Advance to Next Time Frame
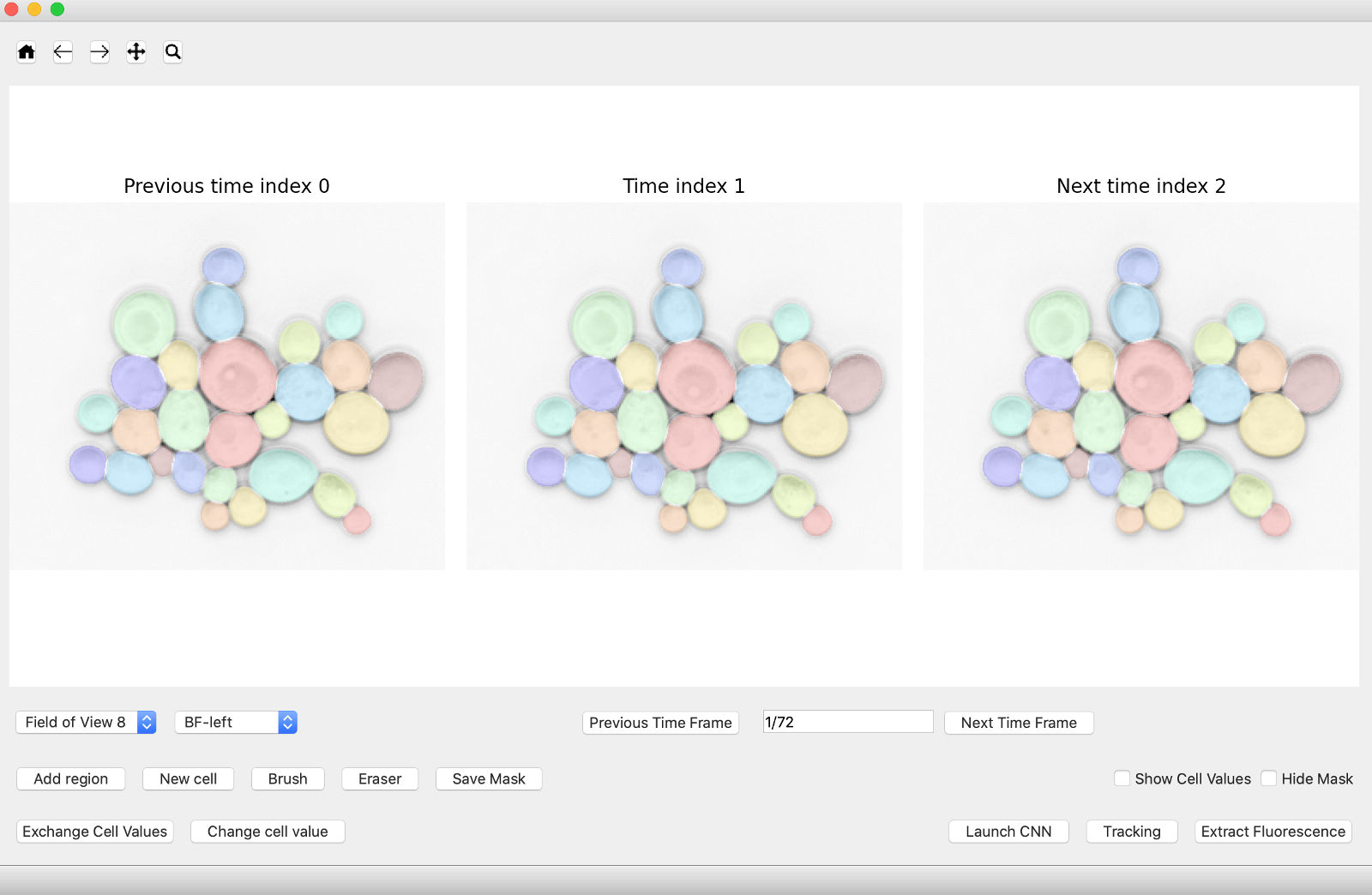 1019,723
